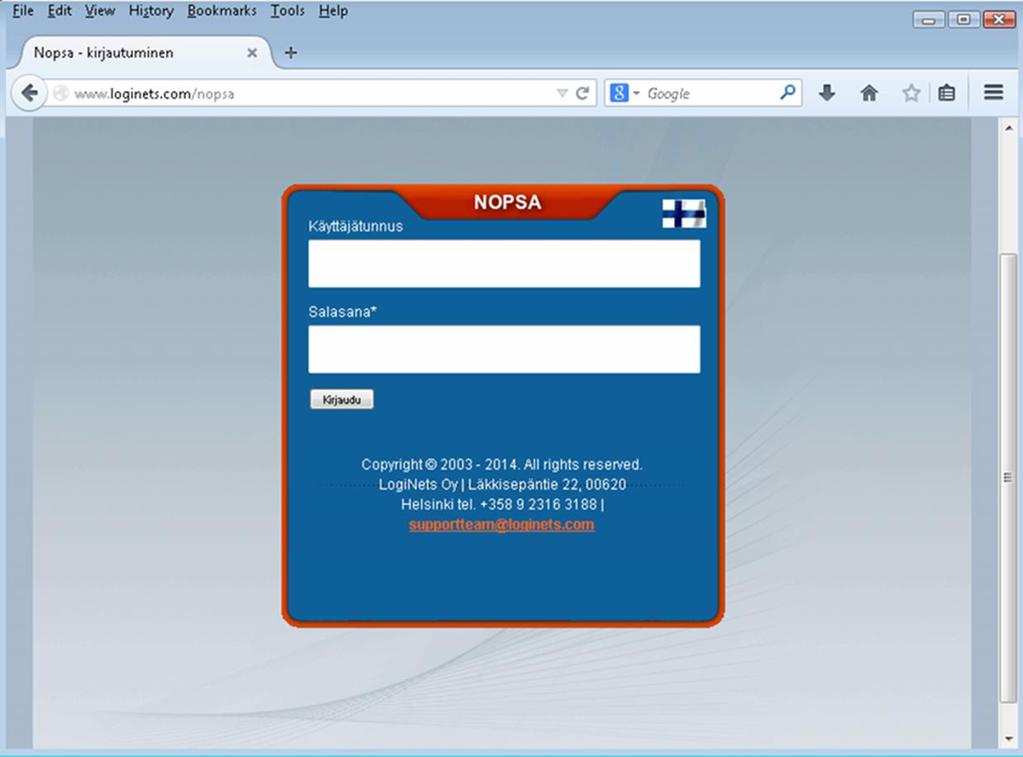Reload the page with the refresh icon
Screen dimensions: 1023x757
(583, 93)
